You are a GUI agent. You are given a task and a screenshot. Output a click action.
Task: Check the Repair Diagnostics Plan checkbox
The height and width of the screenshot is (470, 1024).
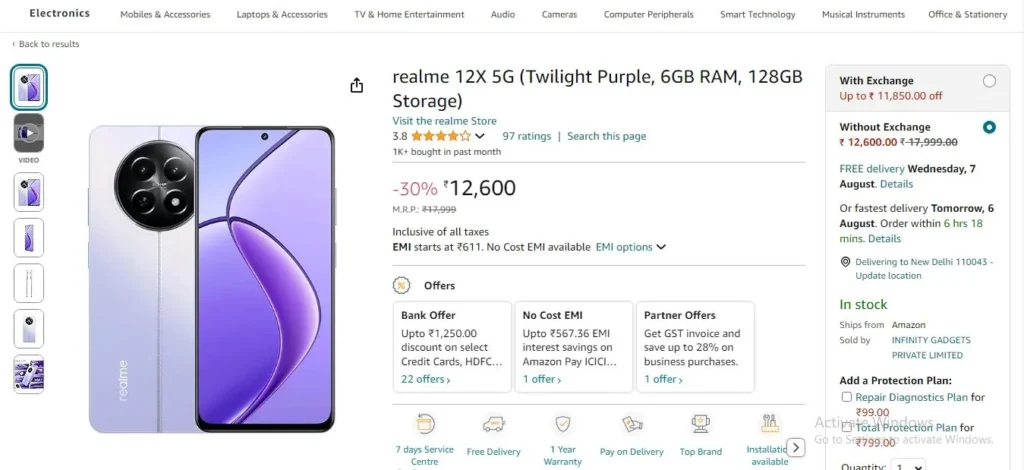tap(846, 397)
